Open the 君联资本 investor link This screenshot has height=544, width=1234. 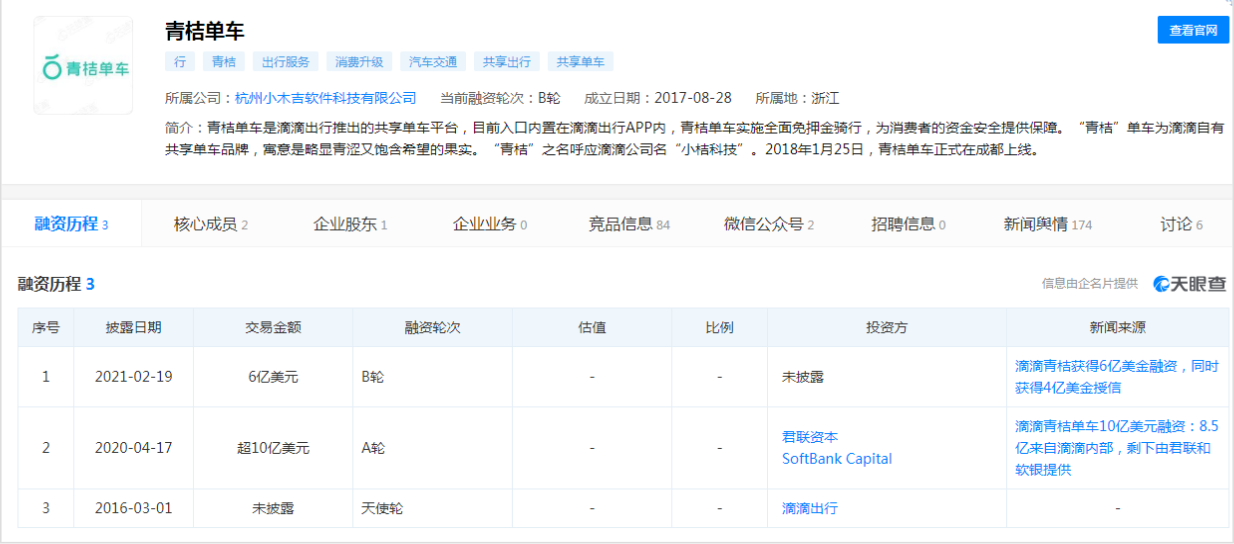pos(810,437)
